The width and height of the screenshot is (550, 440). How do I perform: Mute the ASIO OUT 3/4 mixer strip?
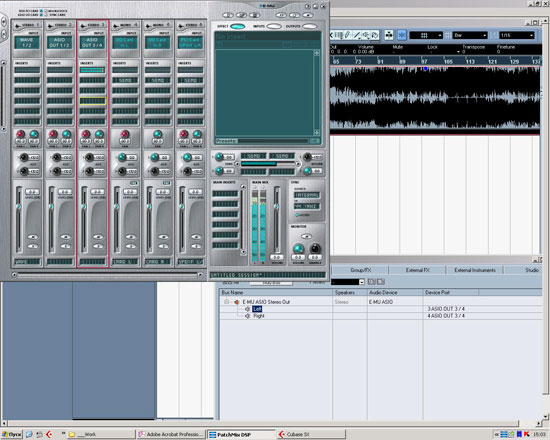(x=98, y=237)
